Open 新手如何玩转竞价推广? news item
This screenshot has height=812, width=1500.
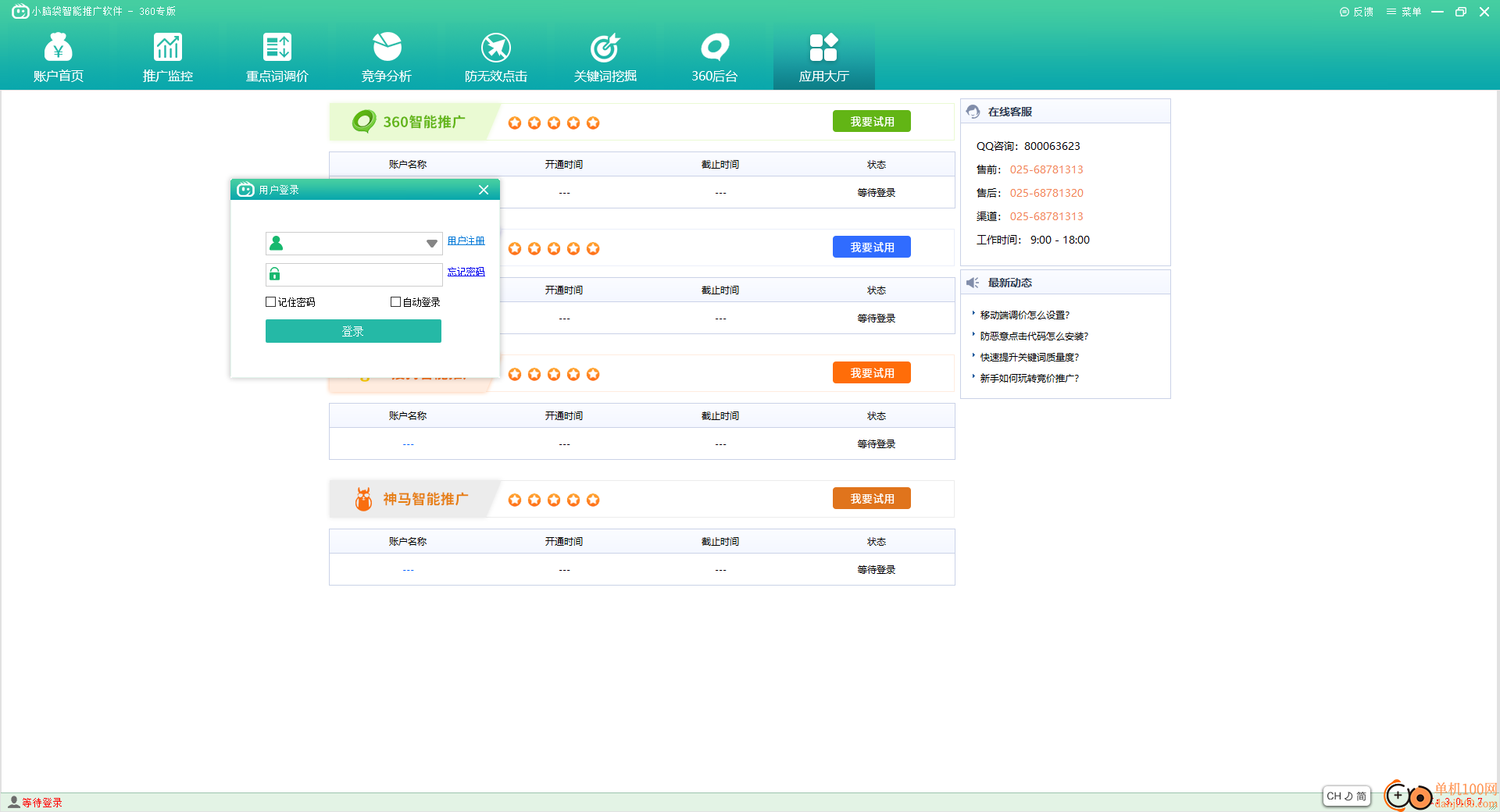coord(1030,379)
